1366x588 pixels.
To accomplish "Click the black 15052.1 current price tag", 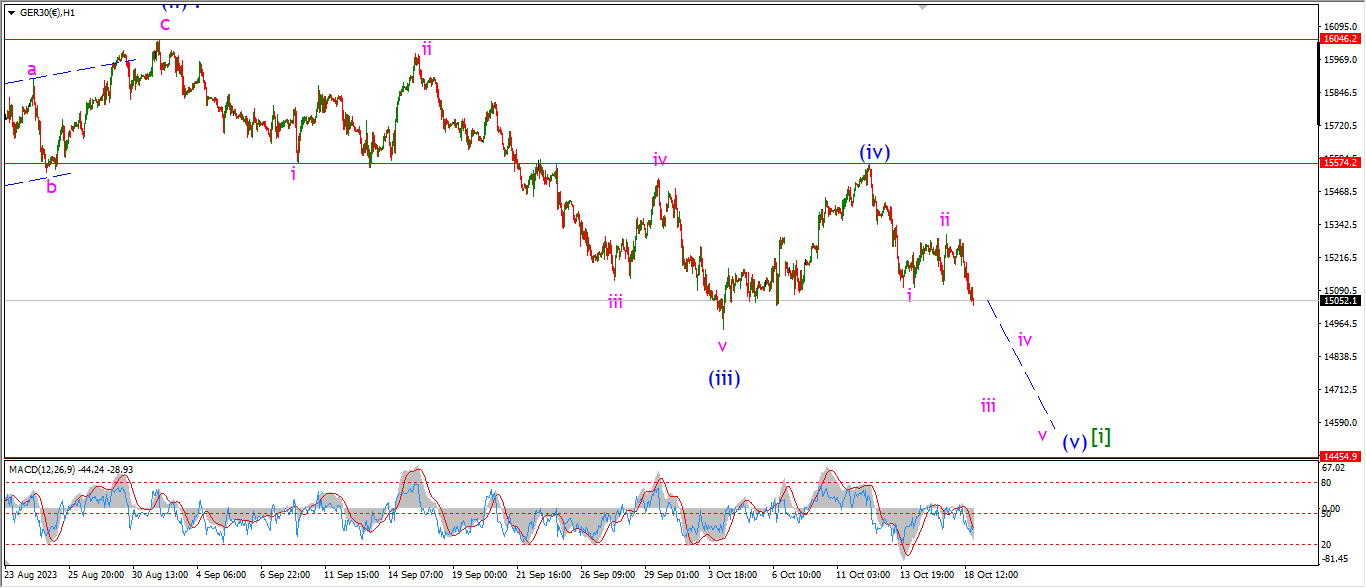I will point(1340,300).
